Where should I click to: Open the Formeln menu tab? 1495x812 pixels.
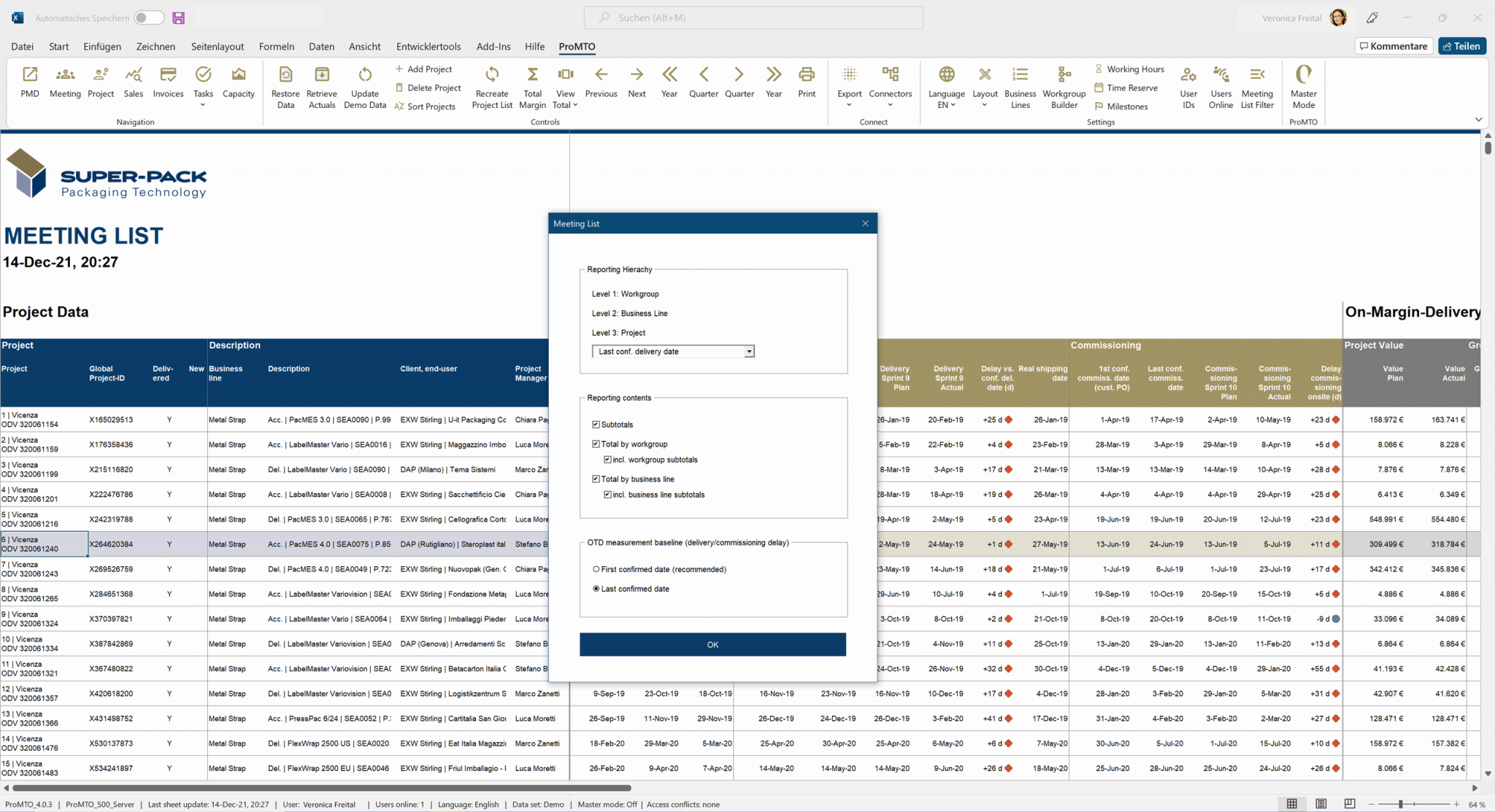[x=277, y=46]
